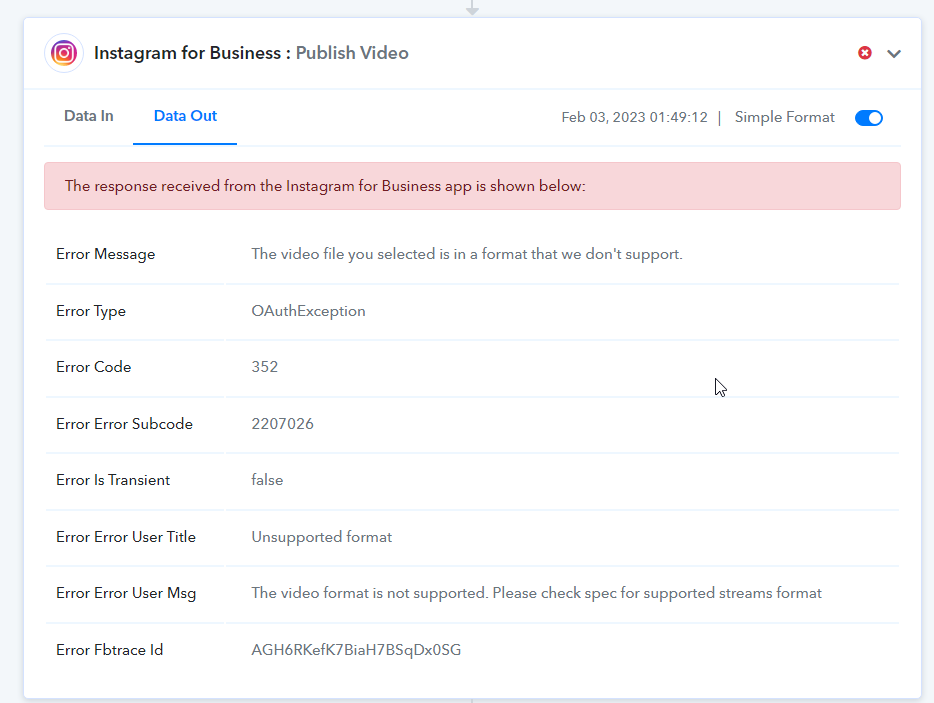Click the 'video format is not supported' message
The width and height of the screenshot is (934, 703).
click(x=537, y=593)
